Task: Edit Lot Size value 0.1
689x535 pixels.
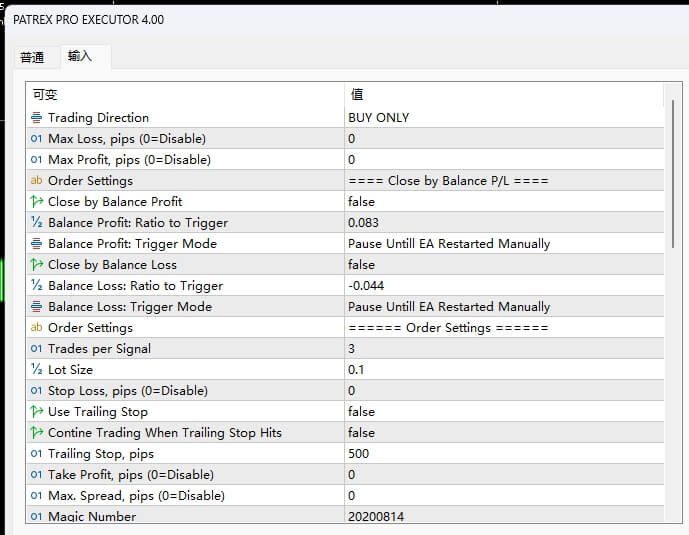Action: (x=504, y=370)
